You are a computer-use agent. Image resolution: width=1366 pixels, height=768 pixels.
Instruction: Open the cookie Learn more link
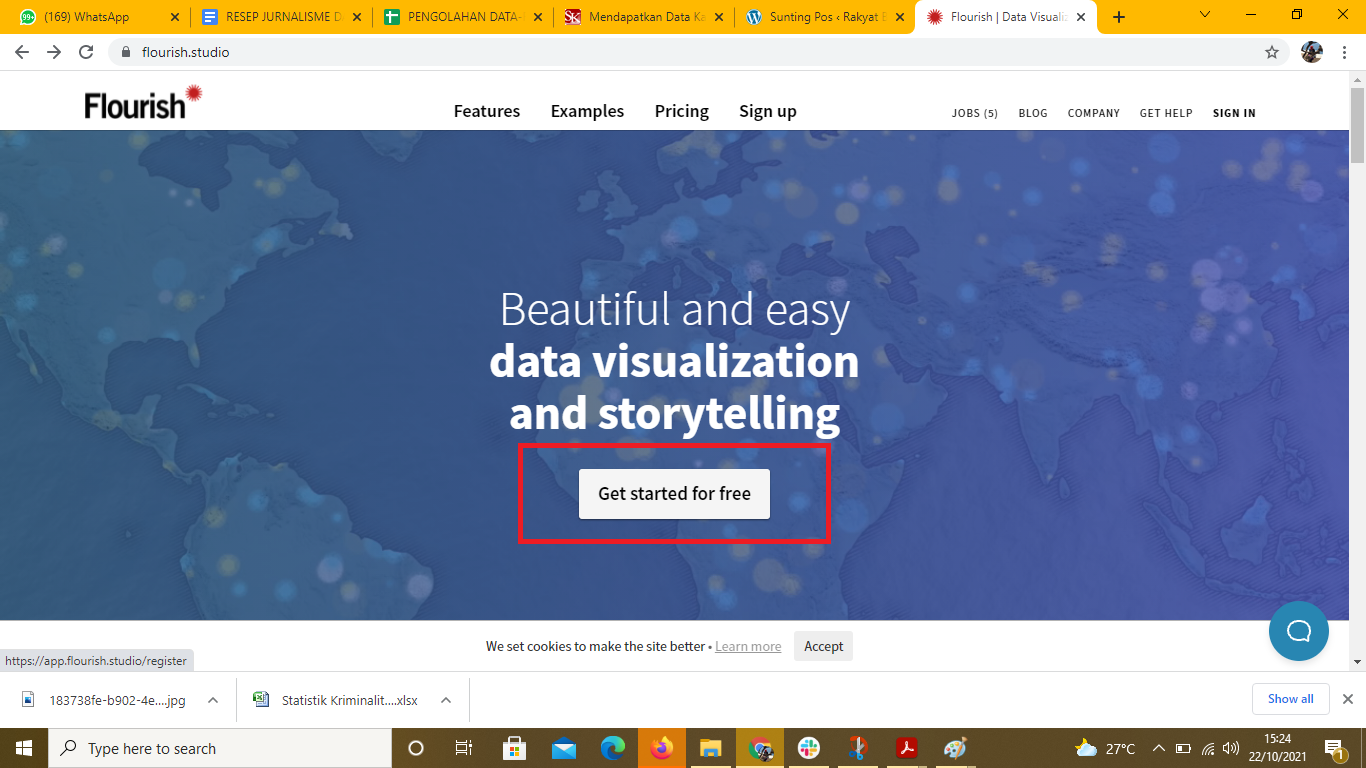click(748, 647)
